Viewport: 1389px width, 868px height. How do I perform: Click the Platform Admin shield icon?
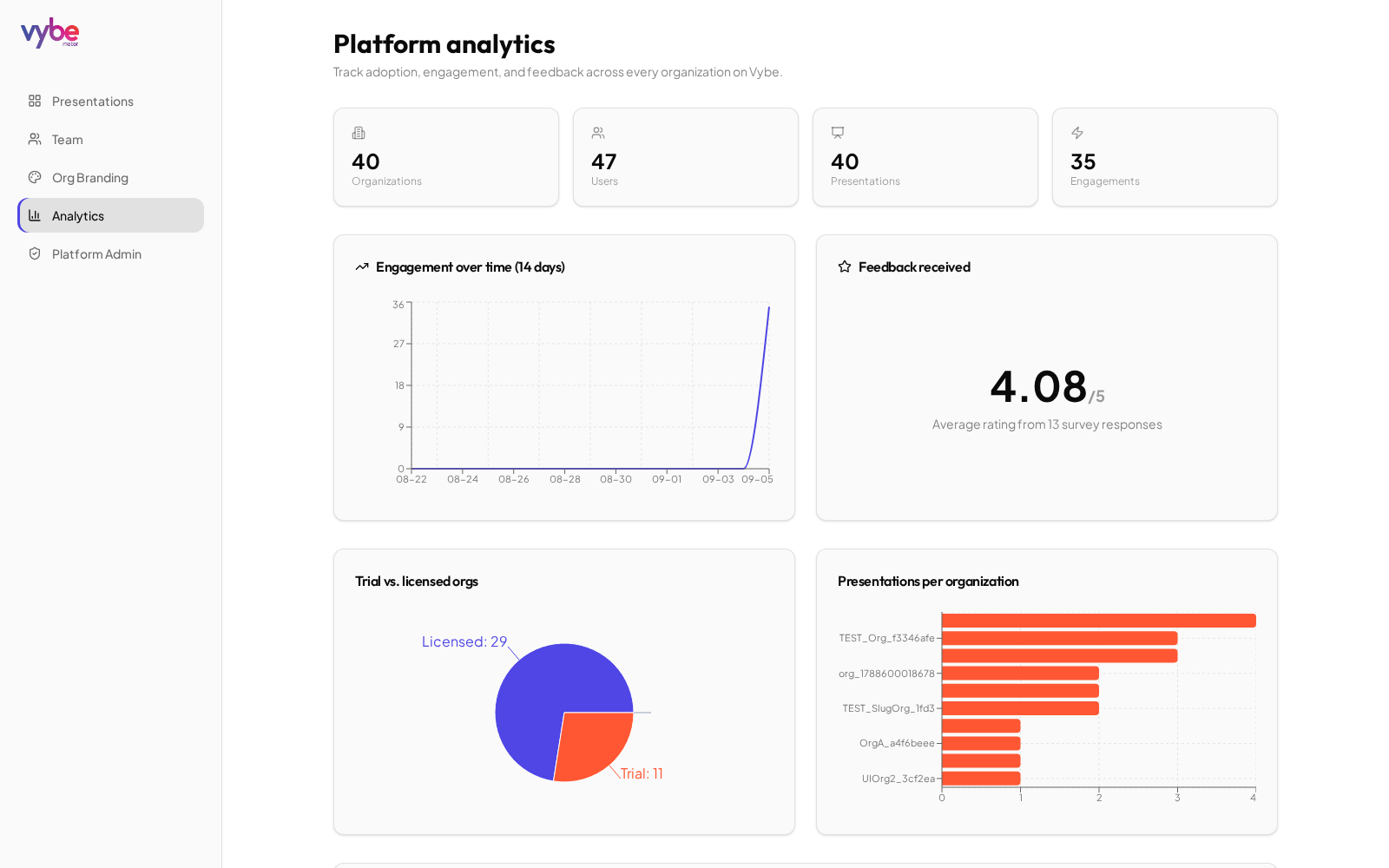pos(35,253)
